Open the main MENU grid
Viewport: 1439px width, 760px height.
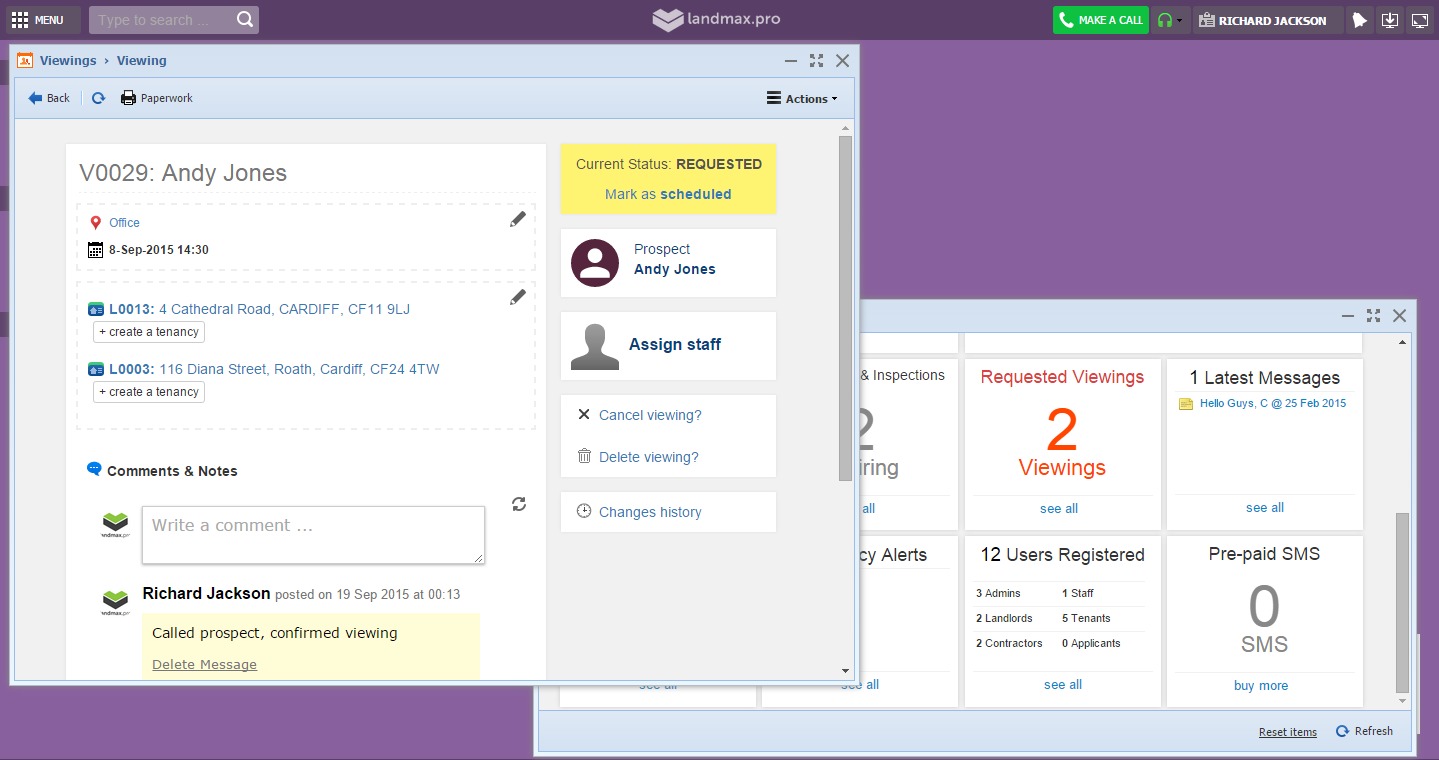point(38,20)
